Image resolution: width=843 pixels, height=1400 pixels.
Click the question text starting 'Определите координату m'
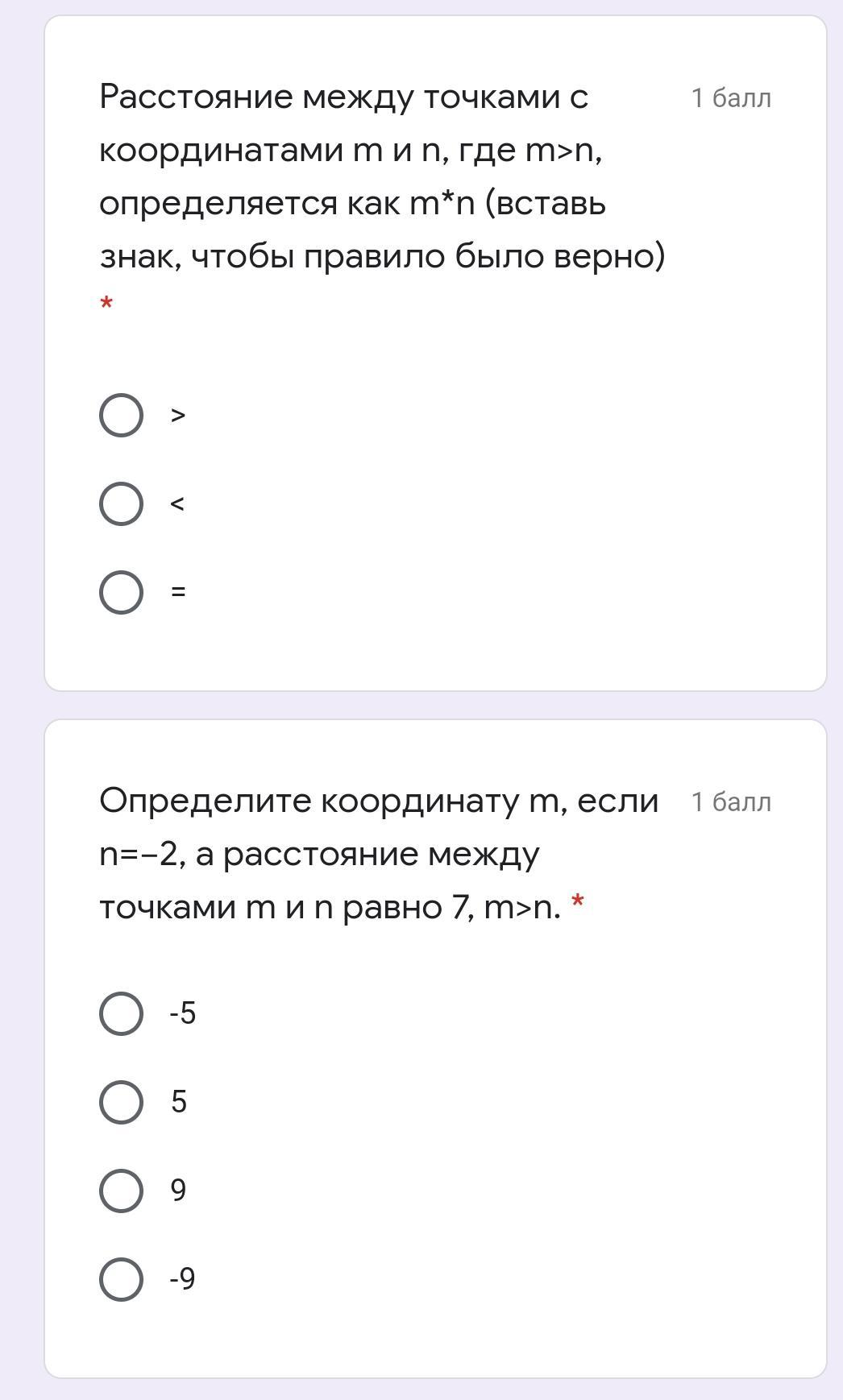[379, 854]
